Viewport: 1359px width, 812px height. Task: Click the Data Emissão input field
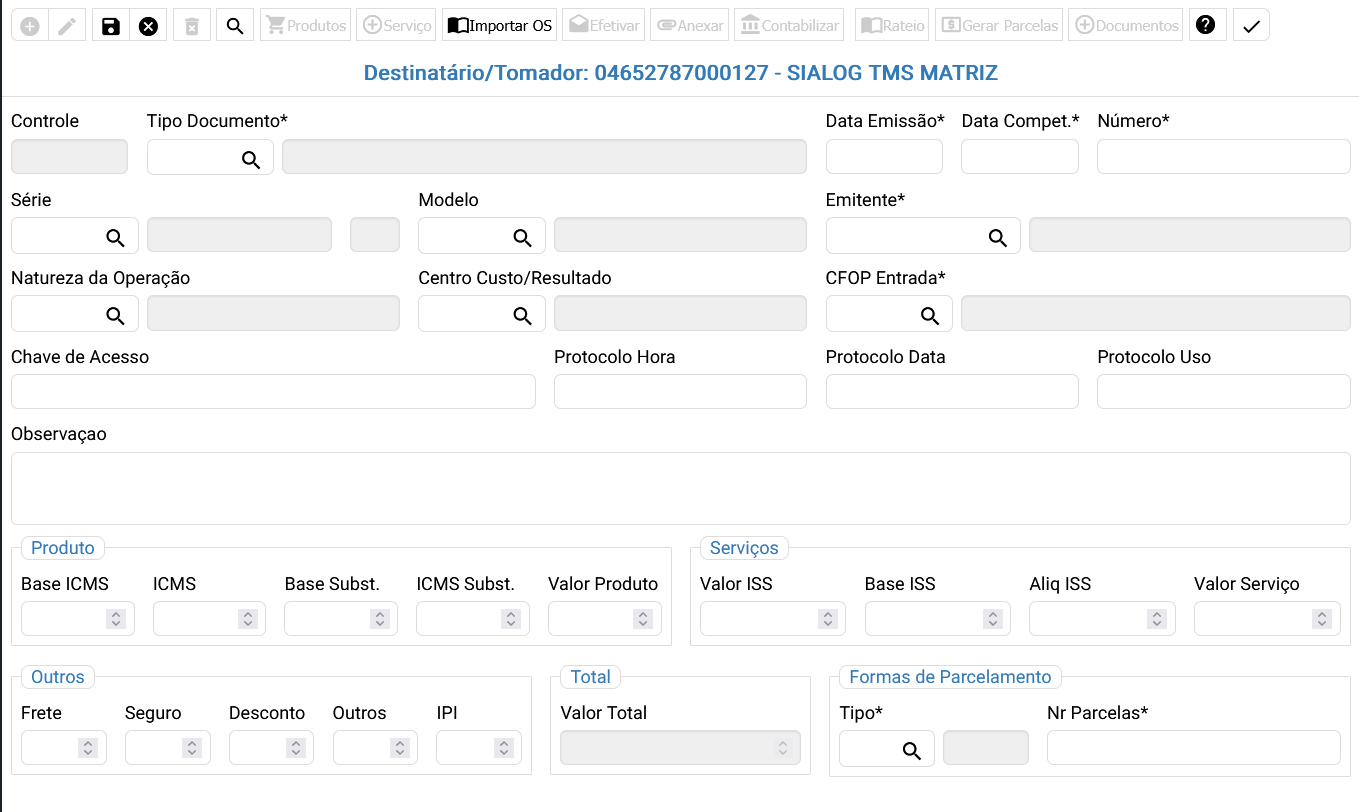coord(884,157)
